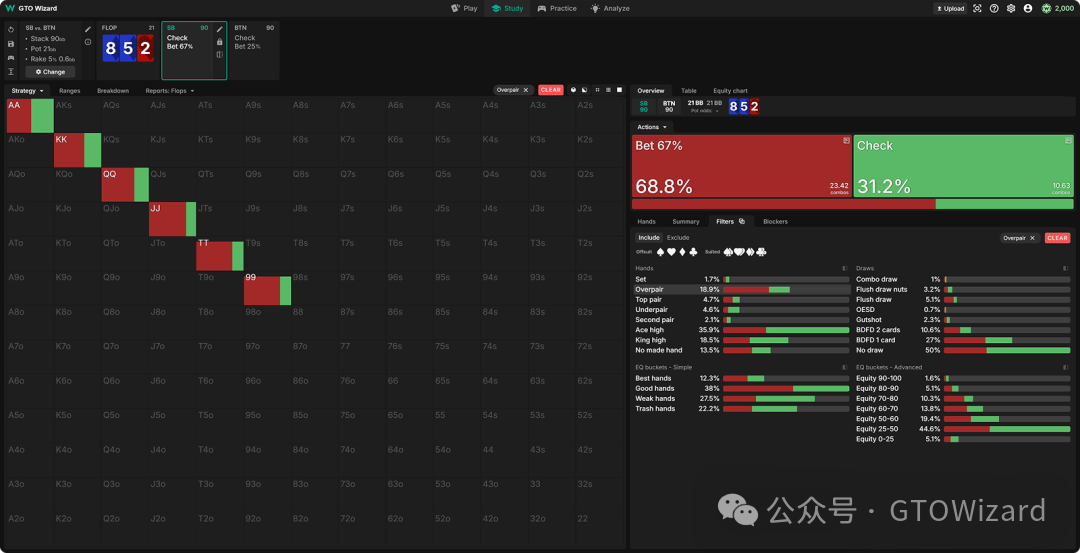Viewport: 1080px width, 553px height.
Task: Click the reset arrow icon in left sidebar
Action: click(10, 30)
